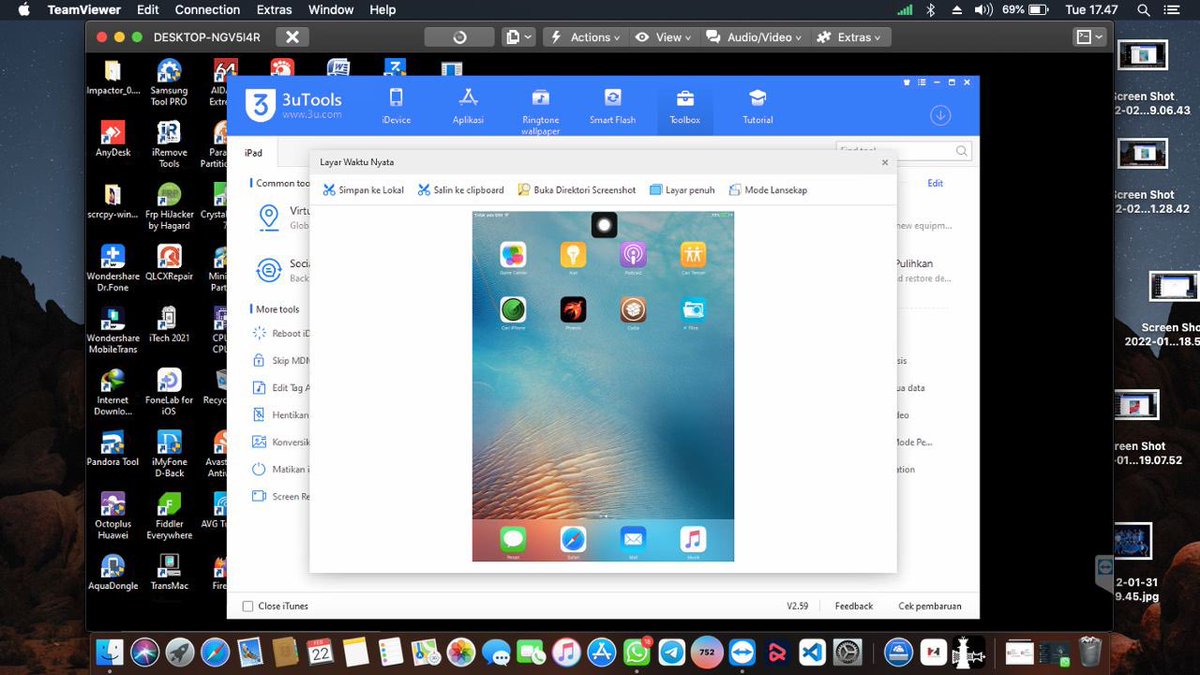
Task: Click the Skip MDM tool
Action: (281, 360)
